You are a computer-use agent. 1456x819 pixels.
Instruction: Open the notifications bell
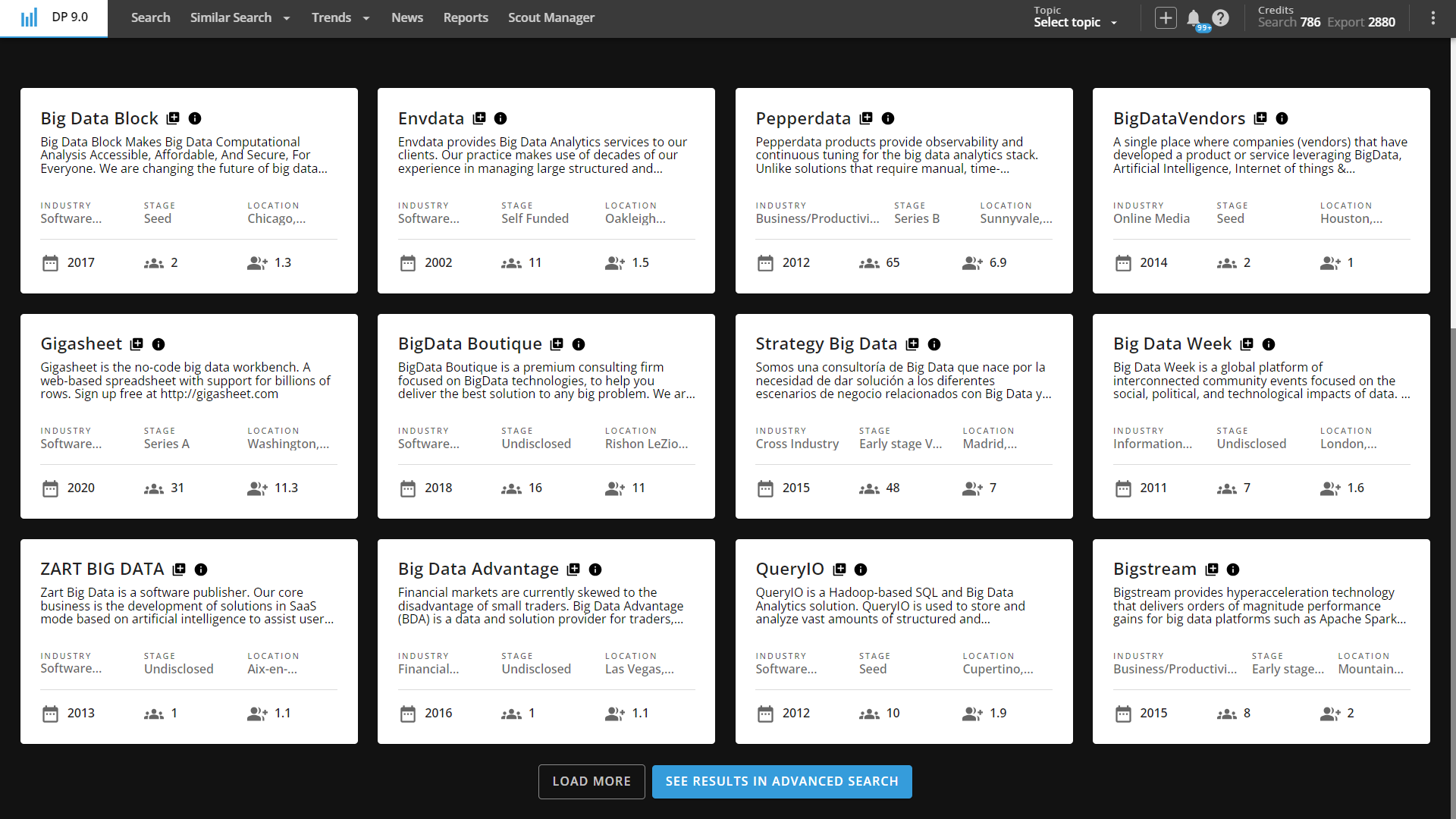point(1194,17)
